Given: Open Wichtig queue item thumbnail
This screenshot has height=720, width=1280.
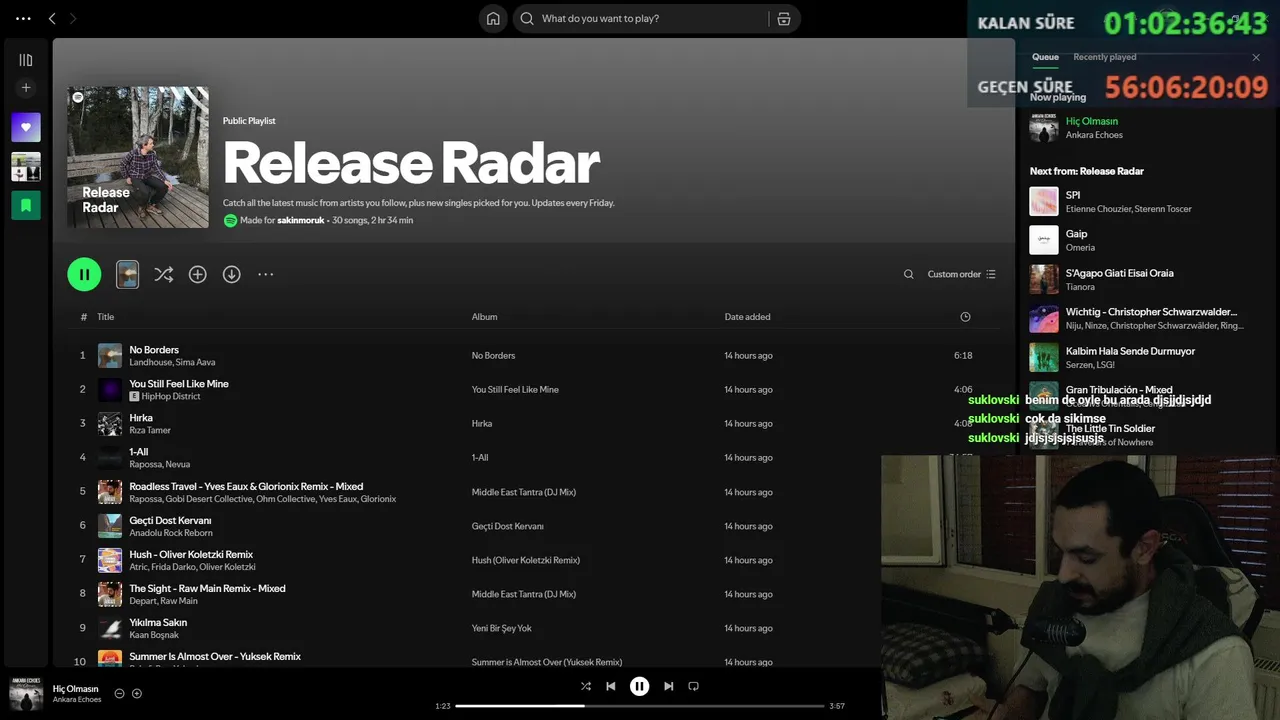Looking at the screenshot, I should coord(1044,318).
